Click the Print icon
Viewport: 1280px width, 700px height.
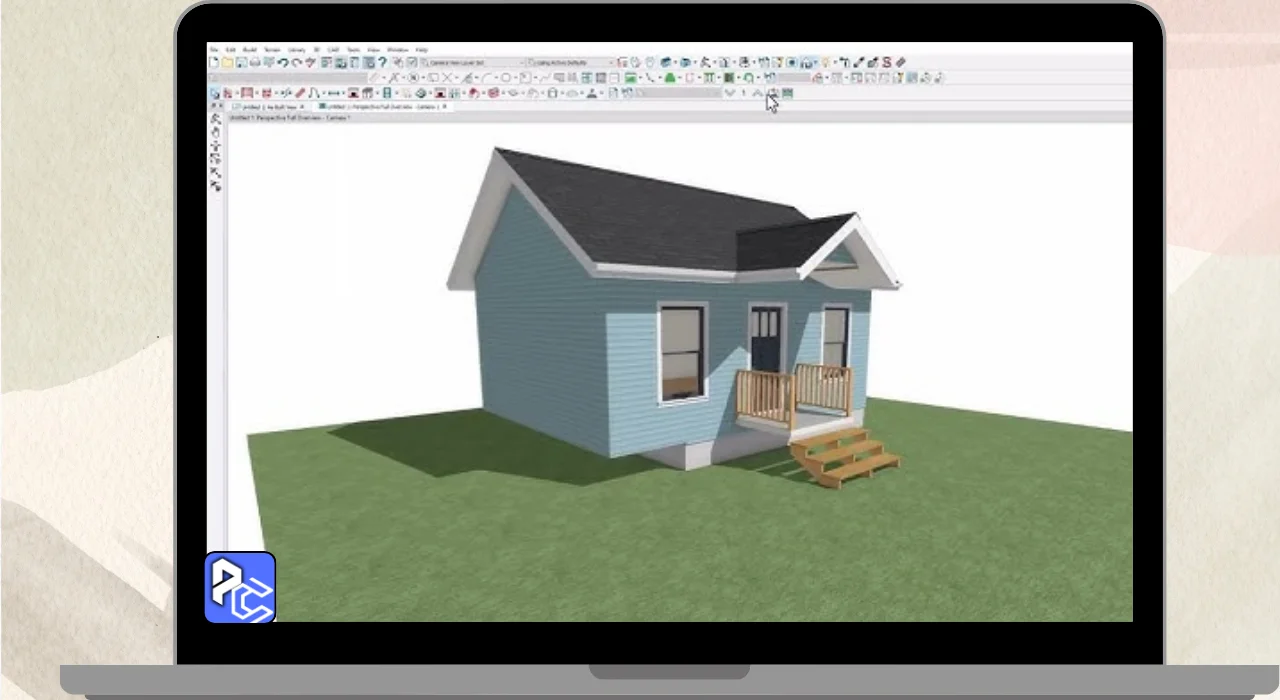point(255,62)
